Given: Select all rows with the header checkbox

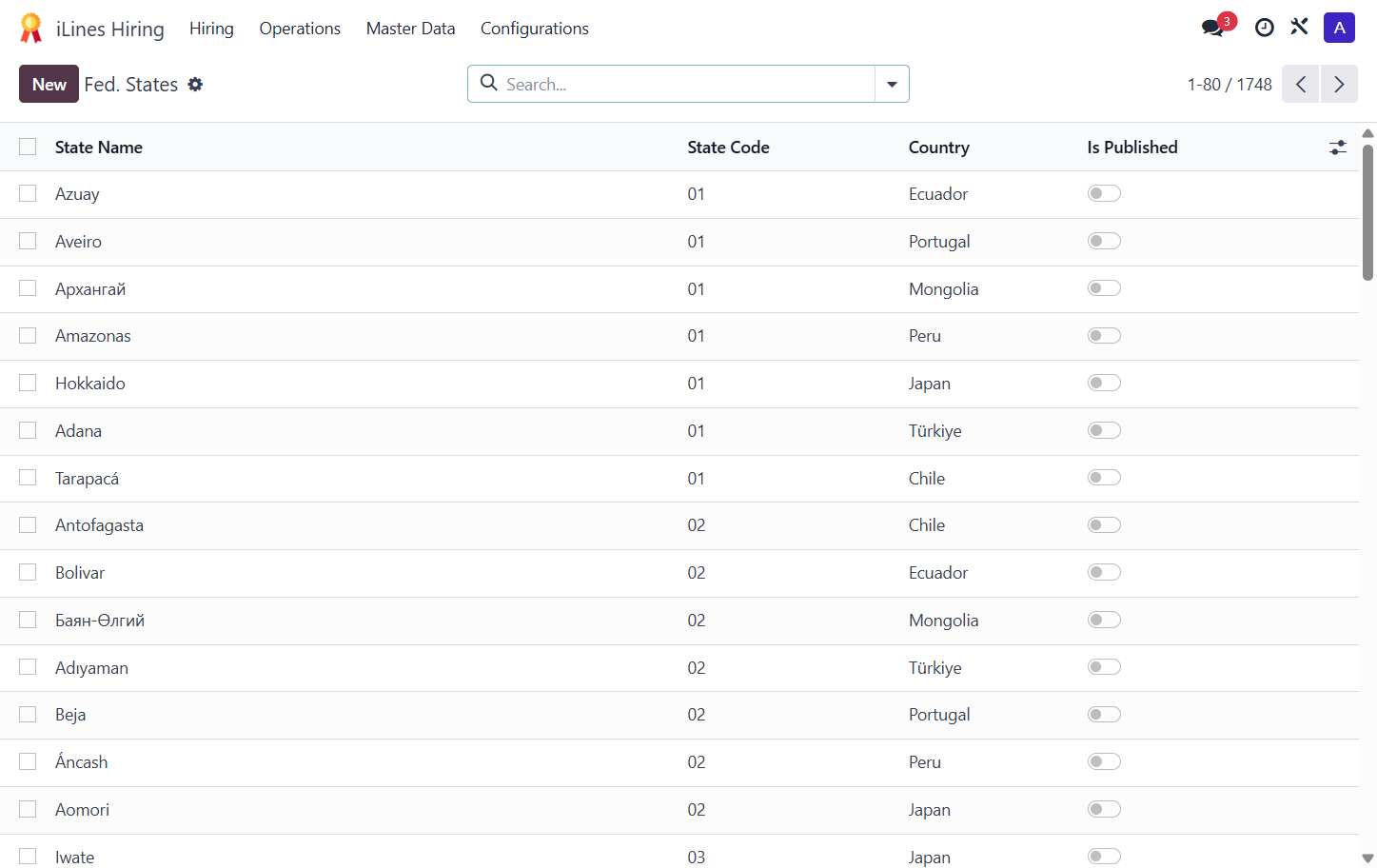Looking at the screenshot, I should (x=28, y=147).
